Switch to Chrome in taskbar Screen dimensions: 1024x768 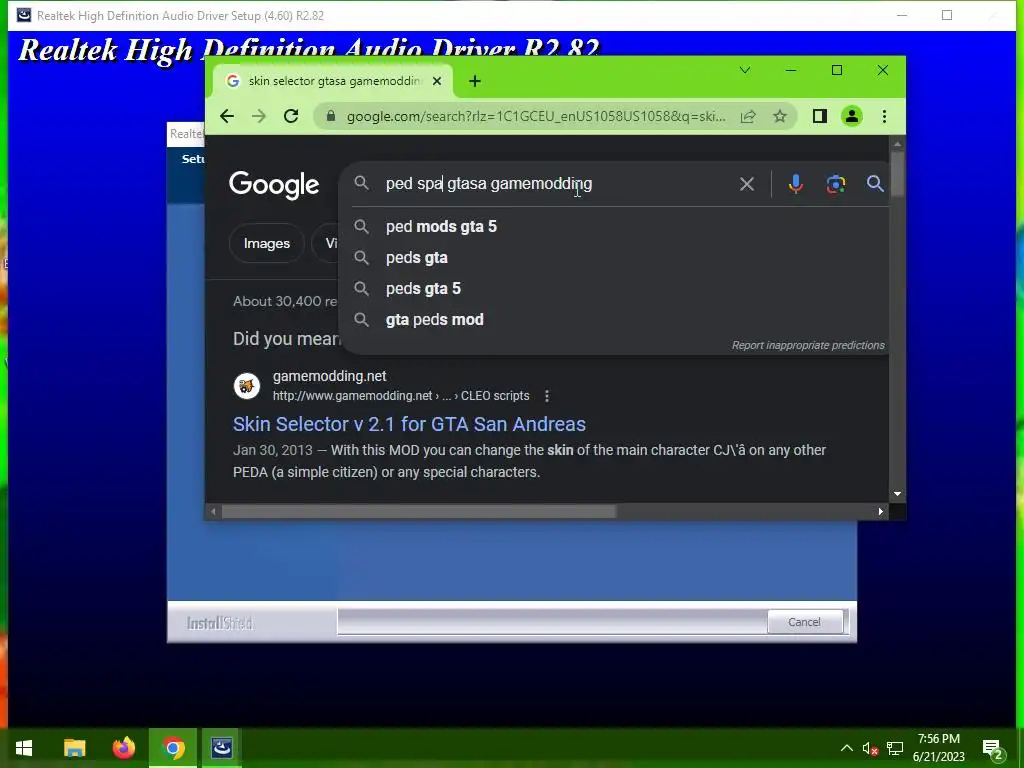[x=173, y=748]
